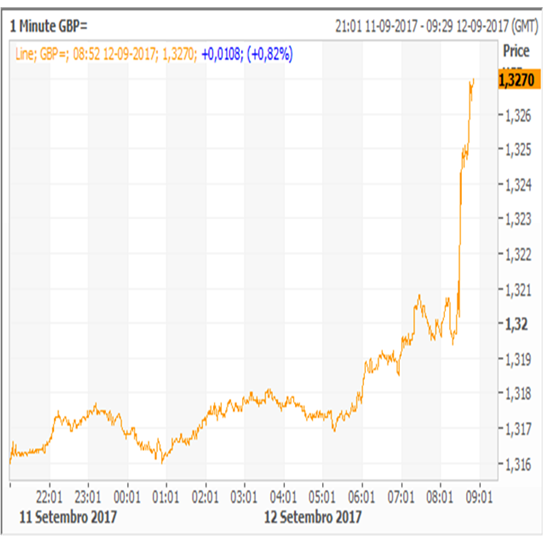Click the 1,316 price axis label

518,464
